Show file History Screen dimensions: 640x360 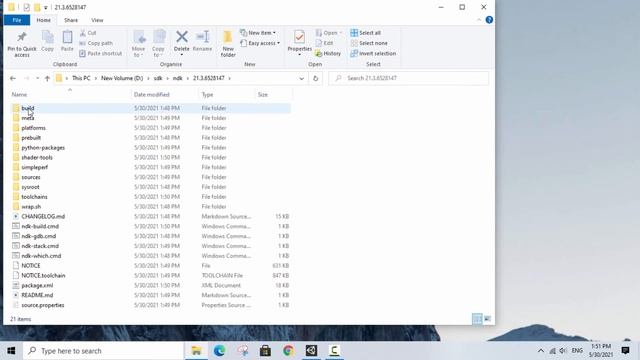328,53
